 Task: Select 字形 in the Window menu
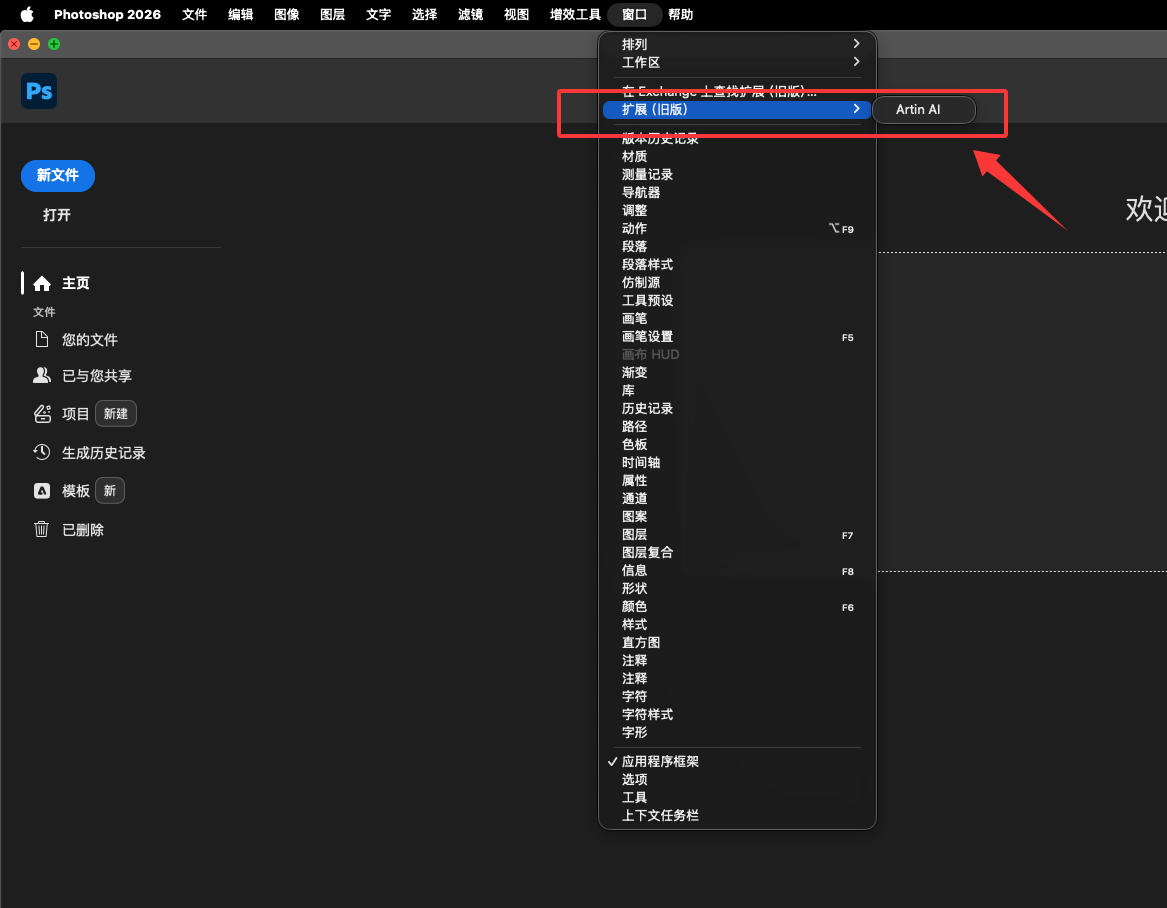737,732
